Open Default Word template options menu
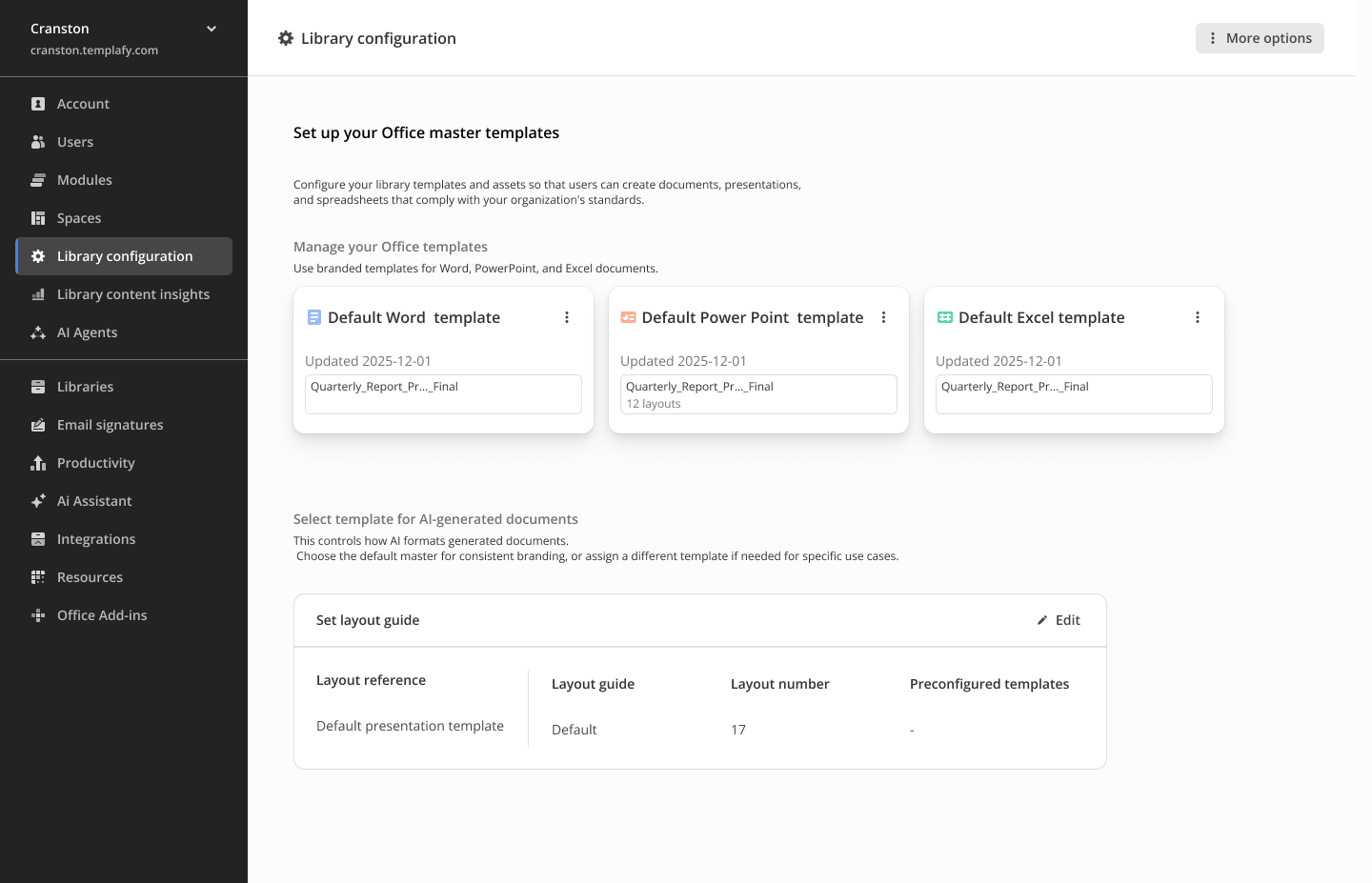Image resolution: width=1372 pixels, height=883 pixels. point(567,317)
